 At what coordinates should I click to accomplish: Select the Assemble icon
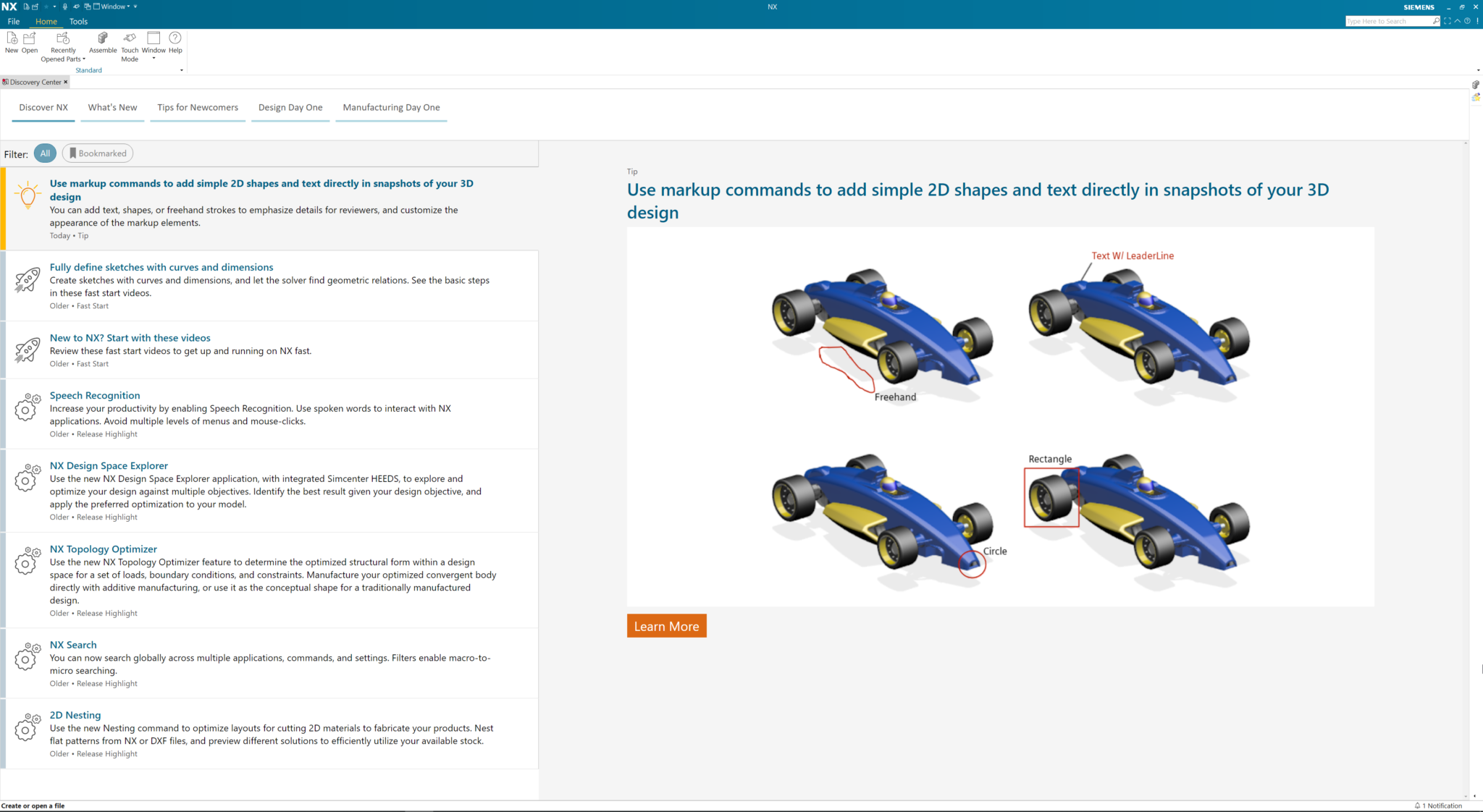tap(102, 42)
